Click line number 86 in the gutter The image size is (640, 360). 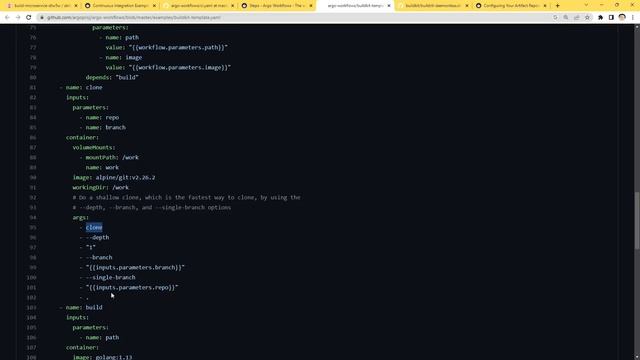pyautogui.click(x=33, y=138)
